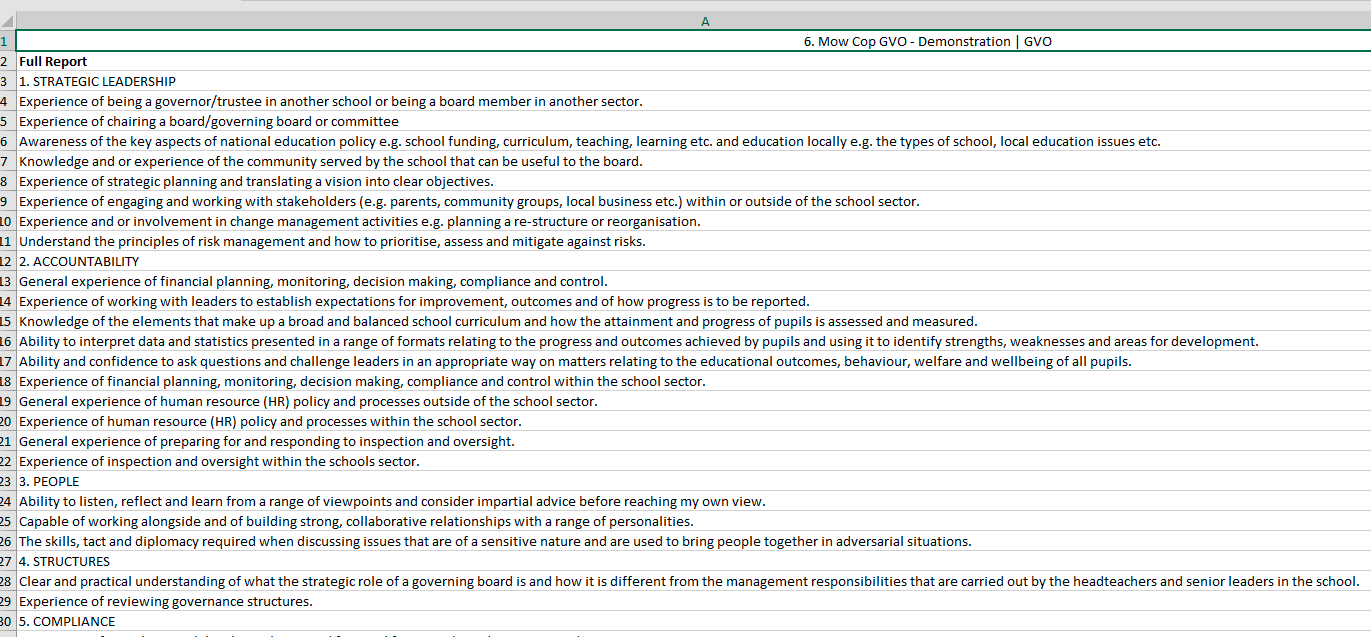1371x637 pixels.
Task: Click the Full Report cell
Action: [693, 61]
